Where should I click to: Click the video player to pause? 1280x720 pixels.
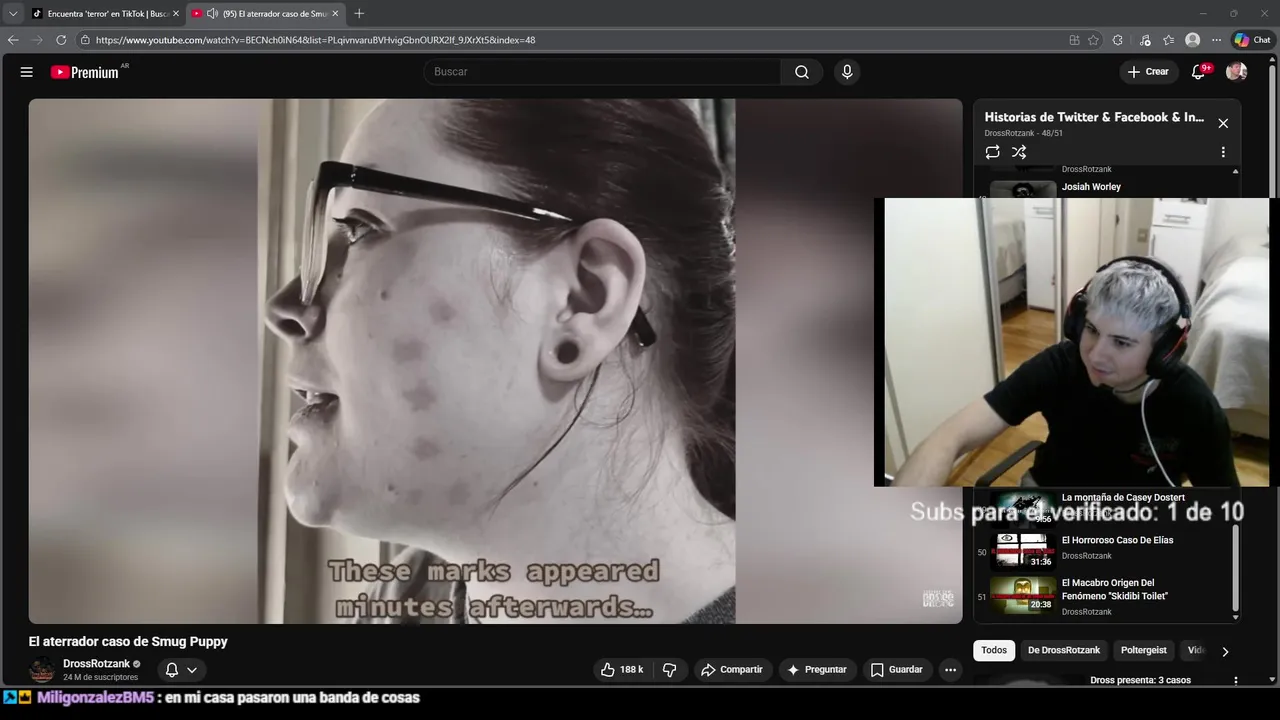[x=495, y=361]
